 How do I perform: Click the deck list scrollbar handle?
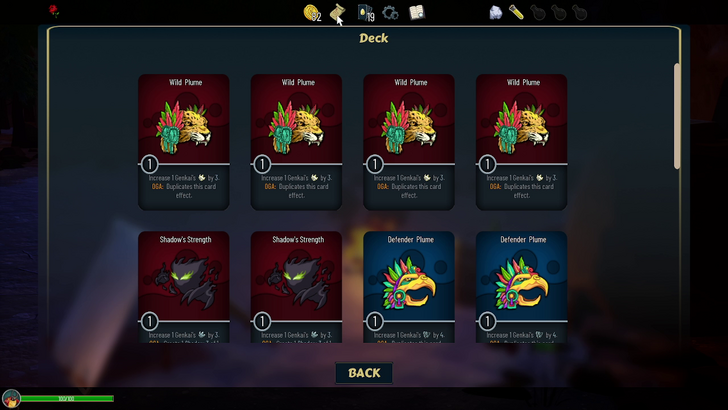677,116
